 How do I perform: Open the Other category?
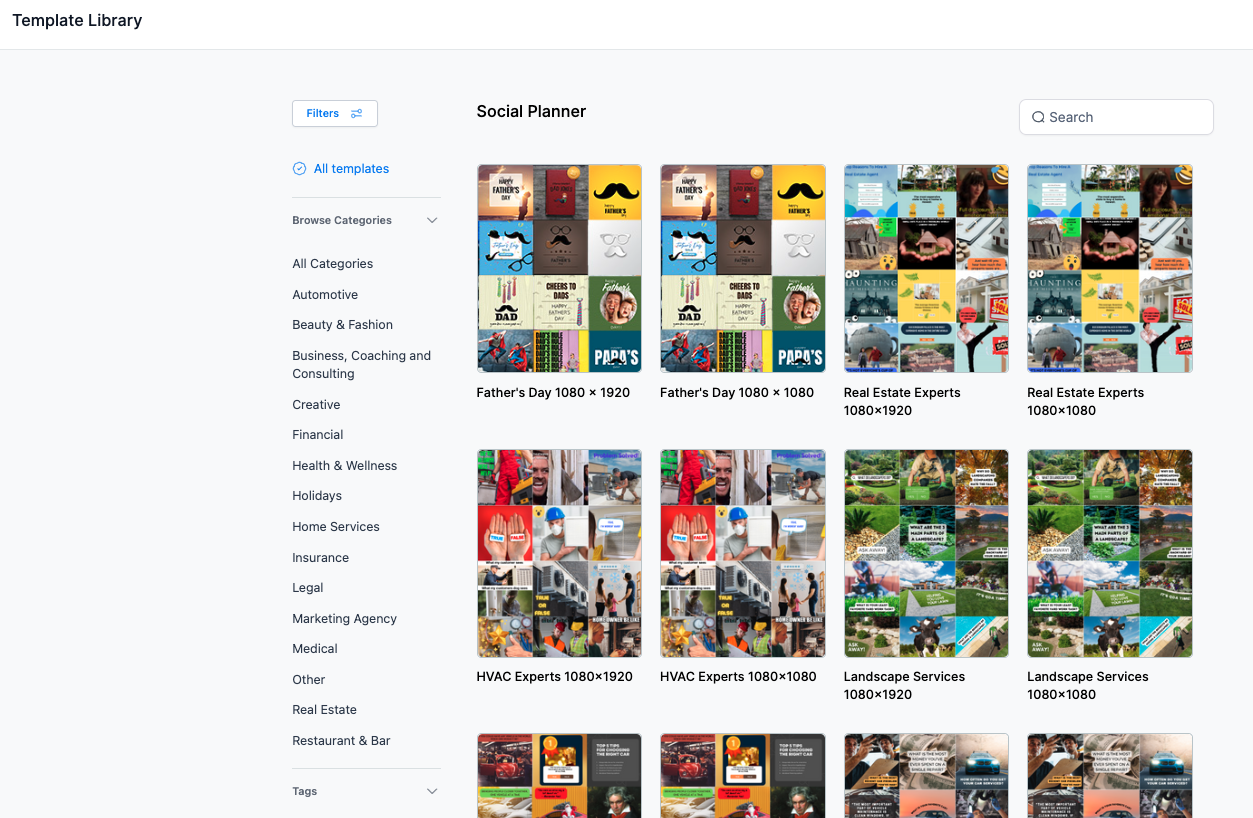[309, 680]
